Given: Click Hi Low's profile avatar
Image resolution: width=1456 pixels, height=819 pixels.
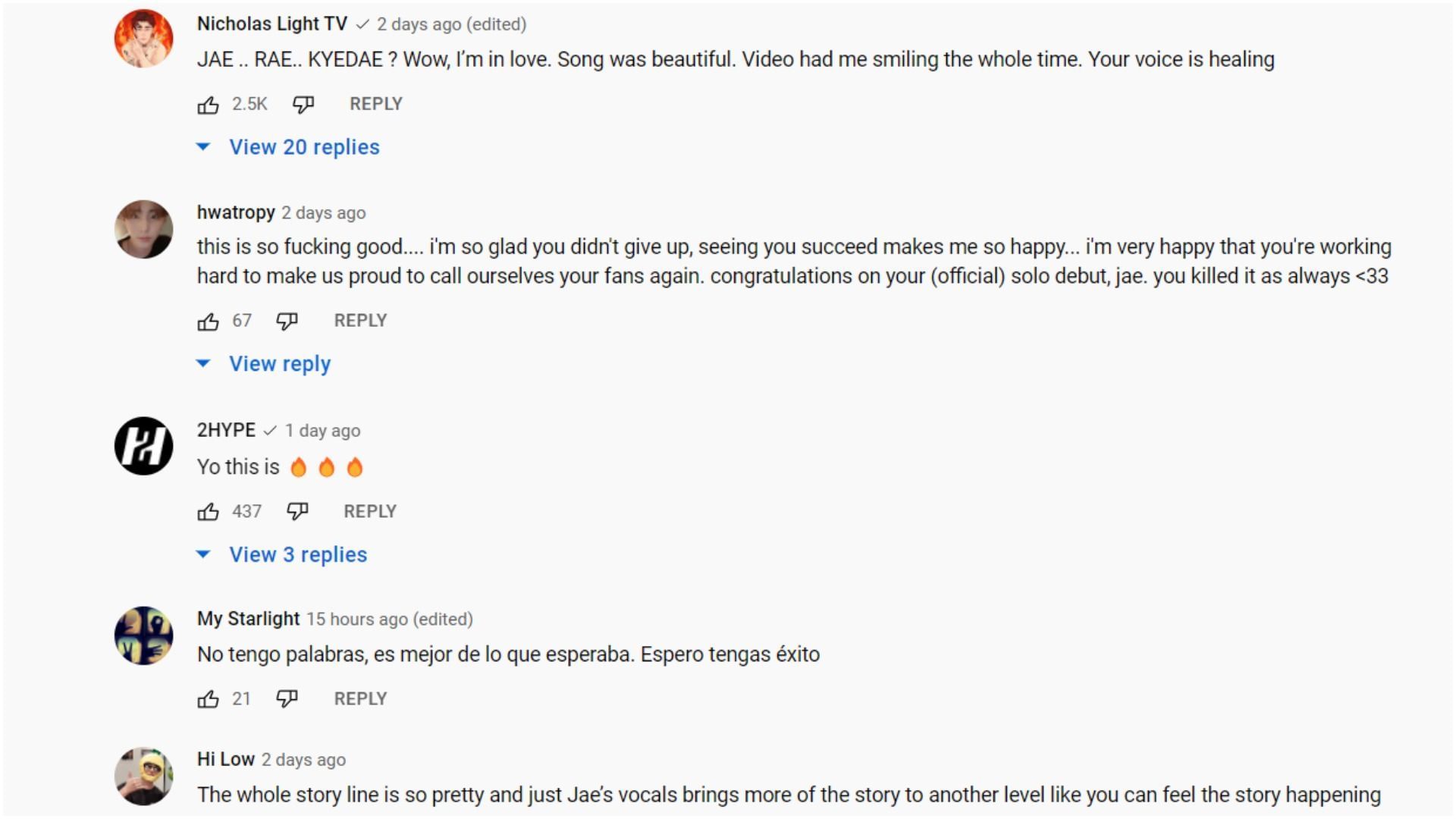Looking at the screenshot, I should click(143, 776).
